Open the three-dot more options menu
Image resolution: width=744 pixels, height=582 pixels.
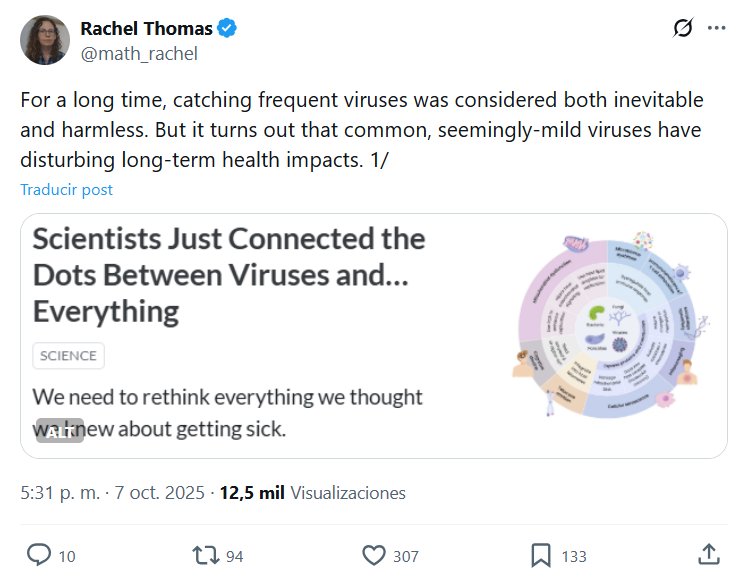click(716, 29)
